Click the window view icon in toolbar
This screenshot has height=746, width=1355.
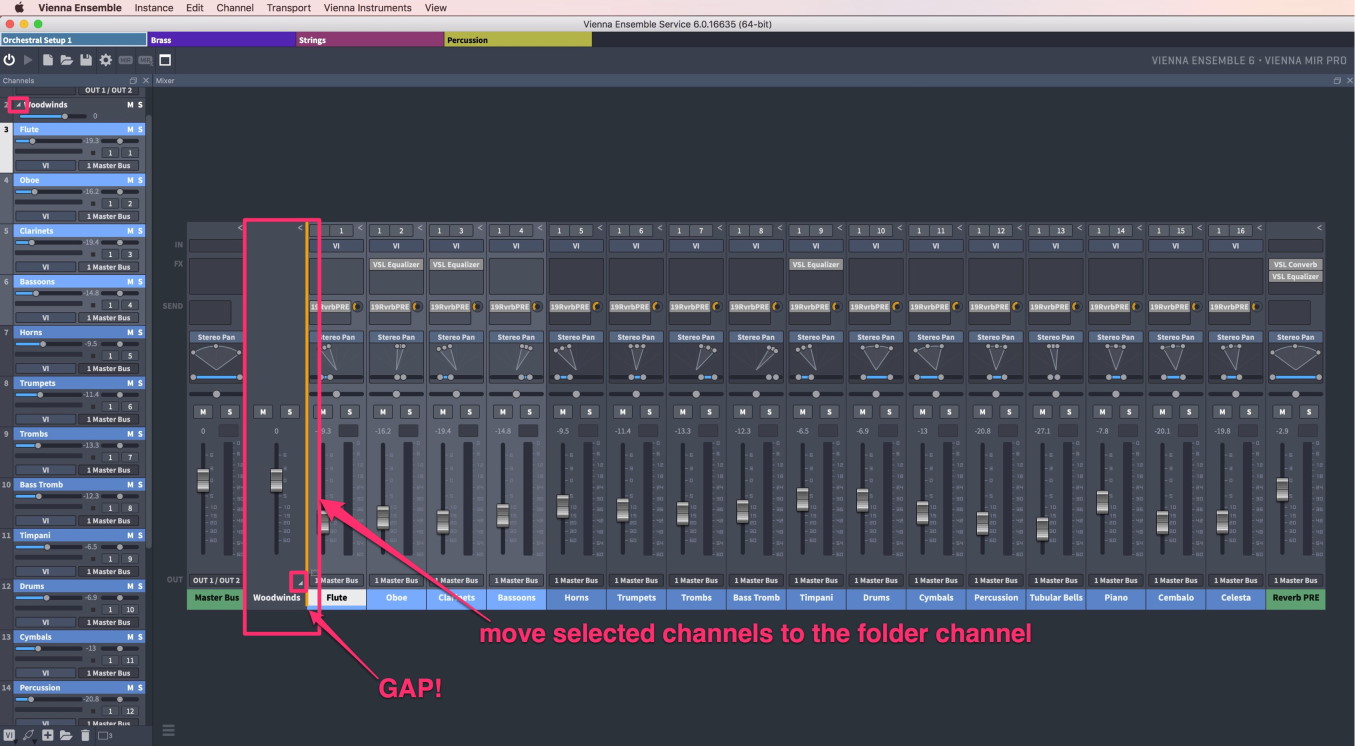click(165, 60)
